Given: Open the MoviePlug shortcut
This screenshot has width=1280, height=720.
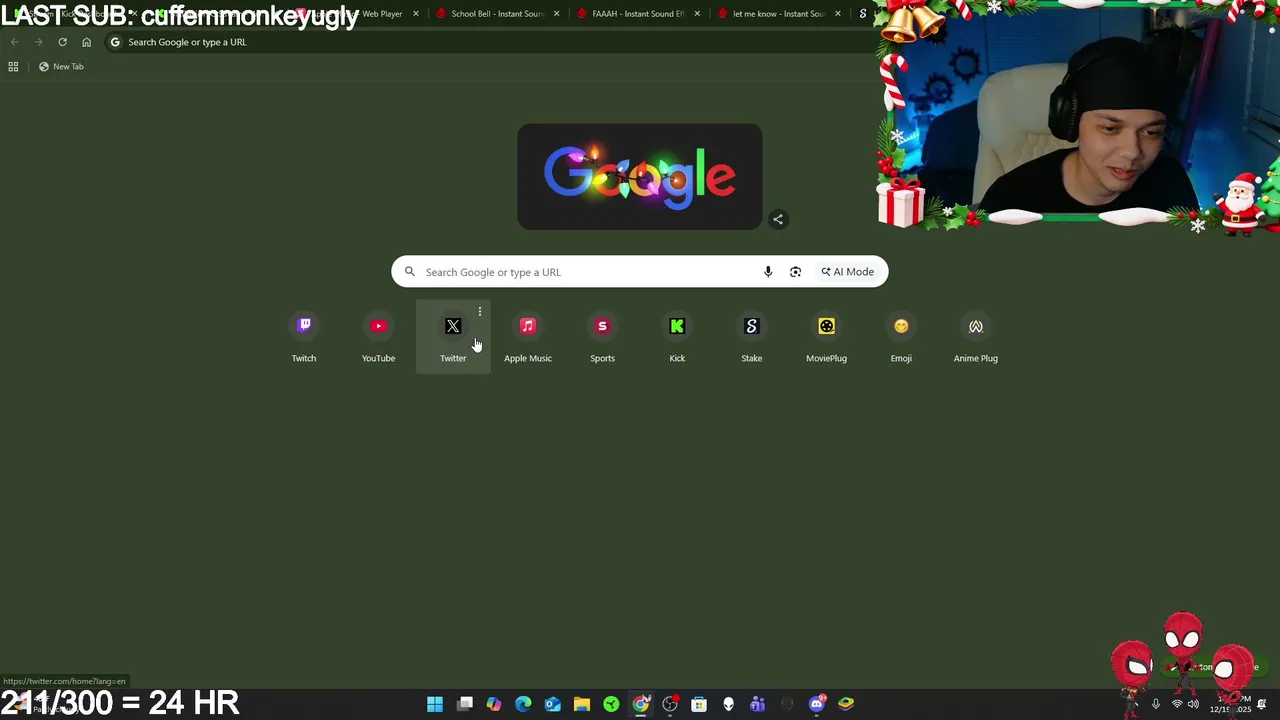Looking at the screenshot, I should click(x=826, y=337).
